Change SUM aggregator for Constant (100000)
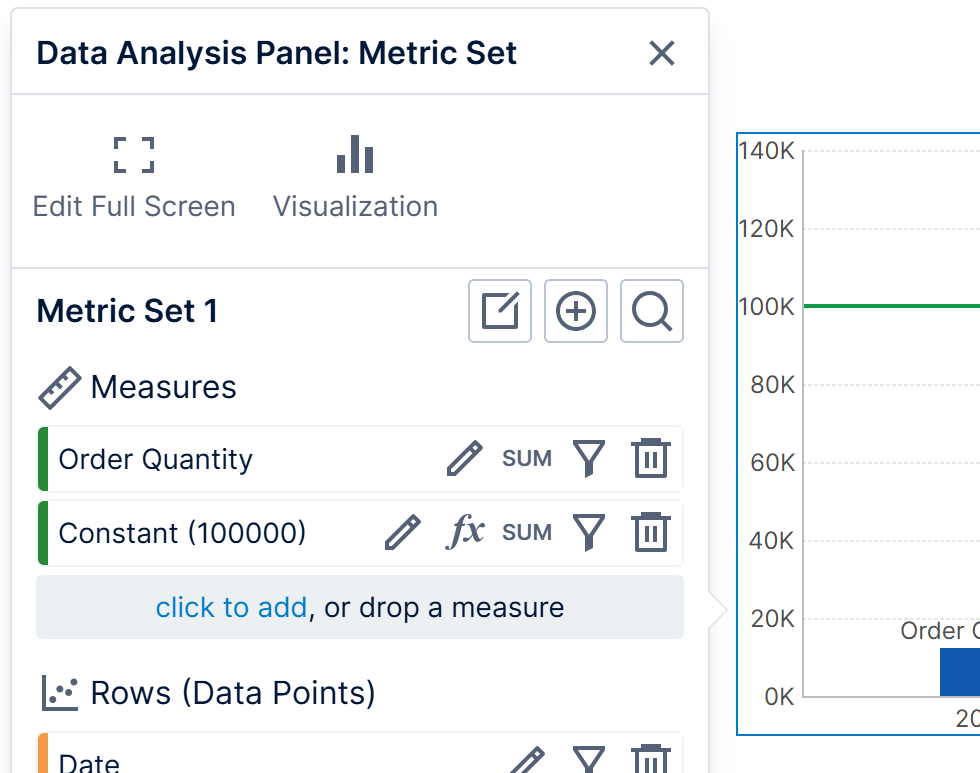Screen dimensions: 980x773 [527, 533]
